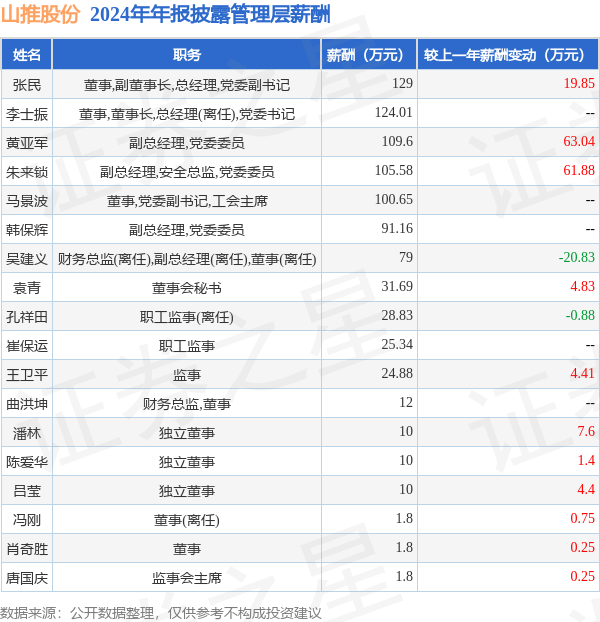600x622 pixels.
Task: Click the name 陈爱华
Action: [27, 462]
